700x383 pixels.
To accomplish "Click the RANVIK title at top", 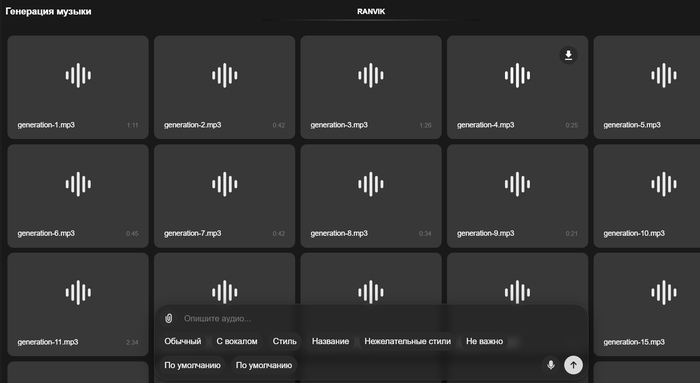I will click(x=371, y=12).
